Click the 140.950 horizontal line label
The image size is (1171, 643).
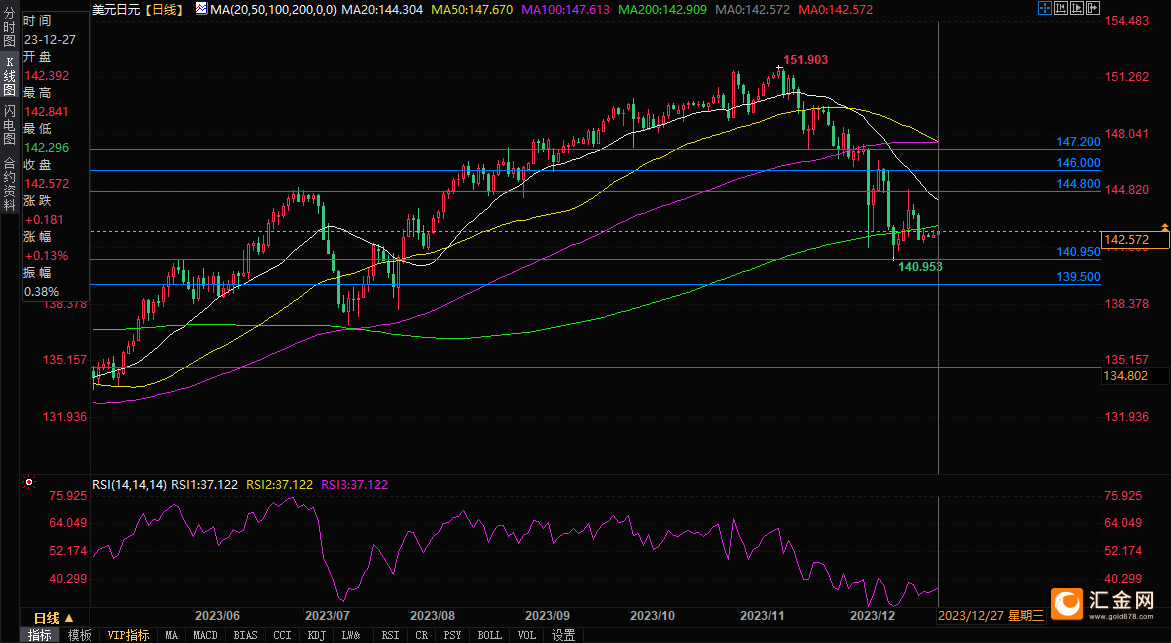[x=1078, y=252]
